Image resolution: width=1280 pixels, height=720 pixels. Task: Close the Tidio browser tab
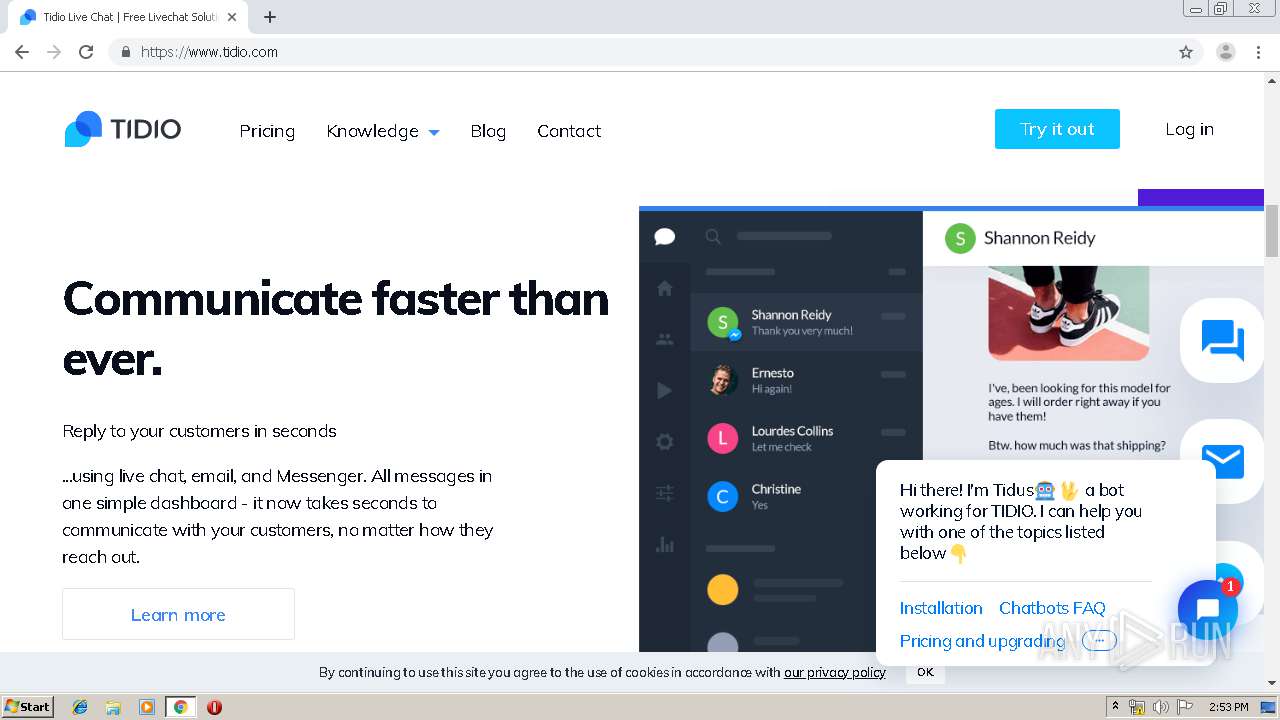232,17
